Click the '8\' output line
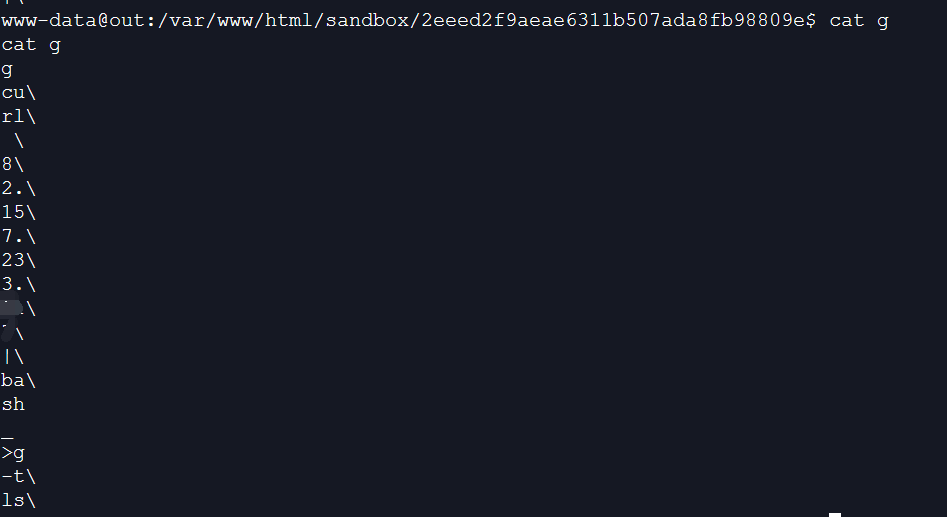 pyautogui.click(x=13, y=165)
